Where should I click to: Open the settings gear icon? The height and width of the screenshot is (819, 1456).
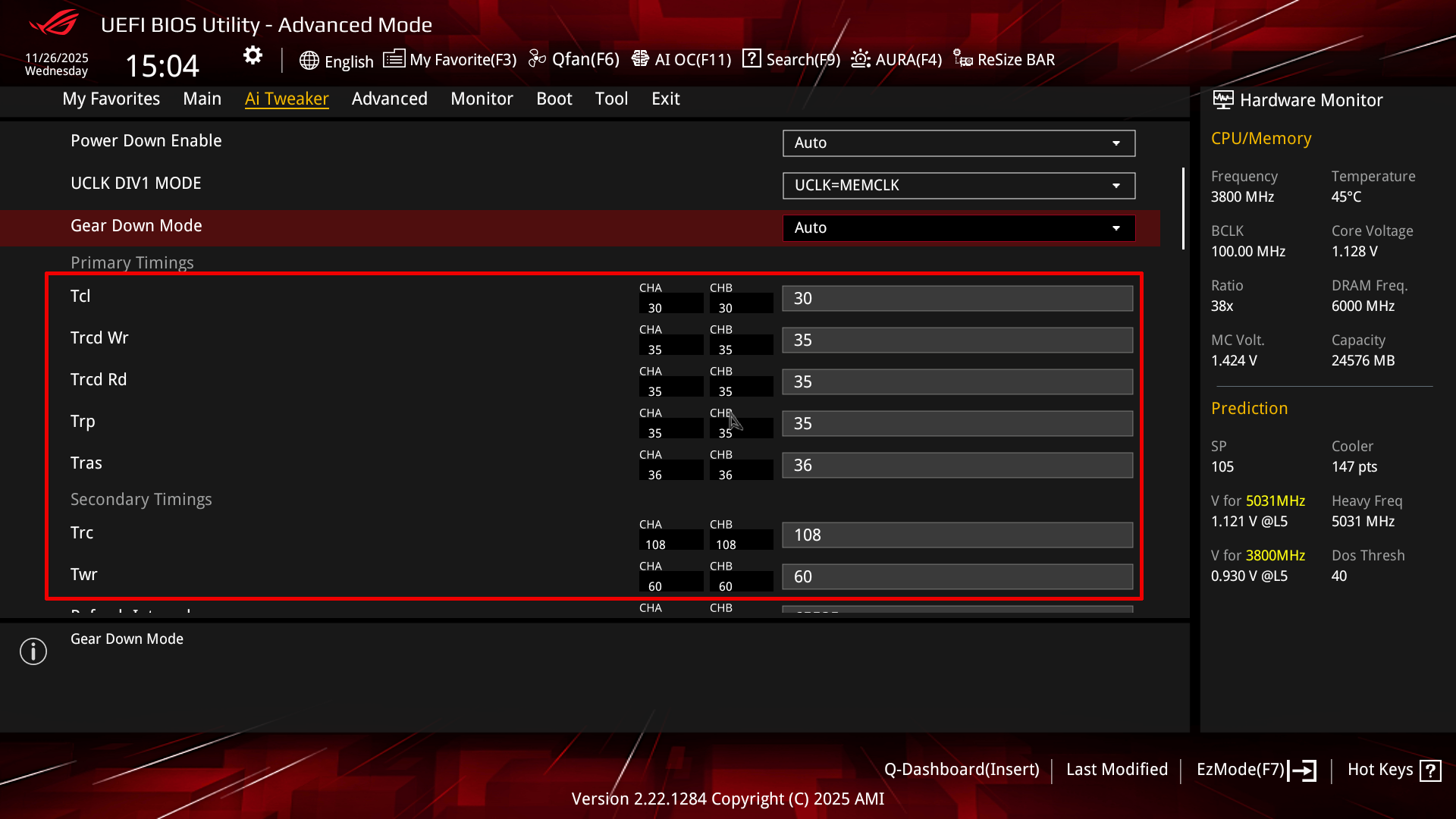point(253,55)
